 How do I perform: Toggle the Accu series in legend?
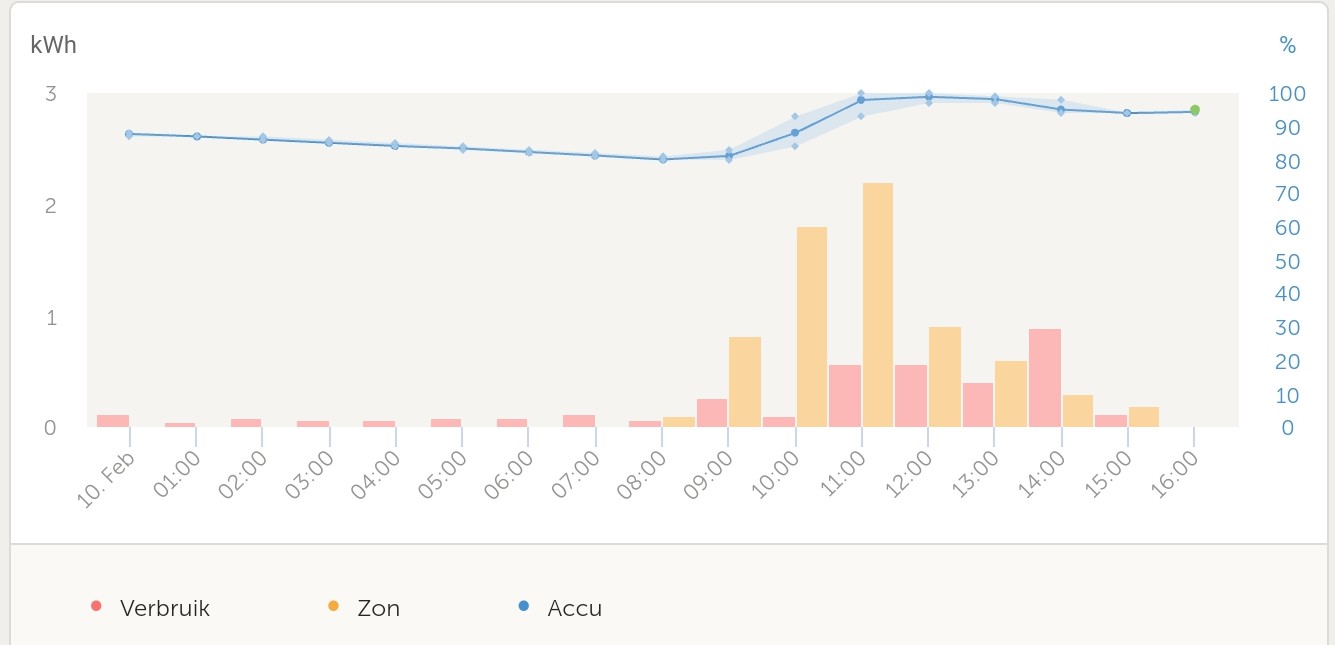(x=574, y=608)
